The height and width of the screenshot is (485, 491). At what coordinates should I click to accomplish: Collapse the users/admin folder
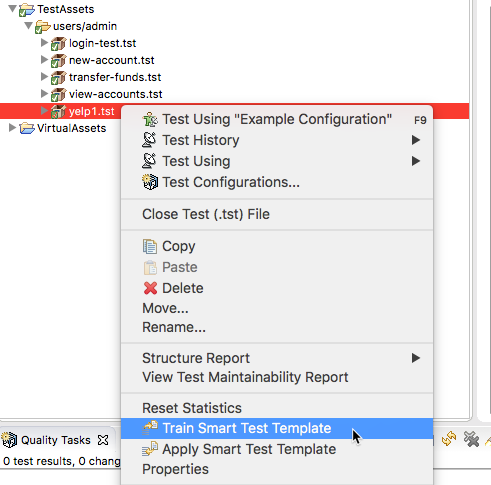point(29,25)
